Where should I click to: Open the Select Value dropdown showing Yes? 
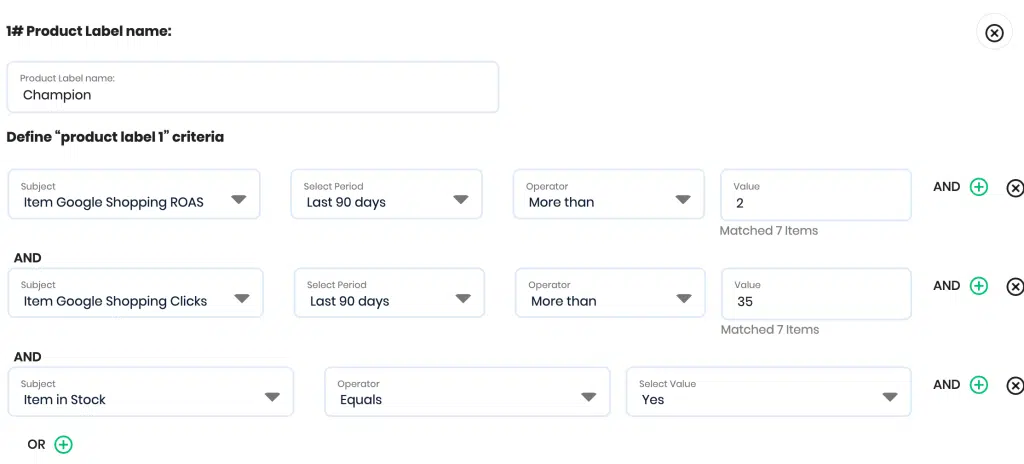click(769, 391)
